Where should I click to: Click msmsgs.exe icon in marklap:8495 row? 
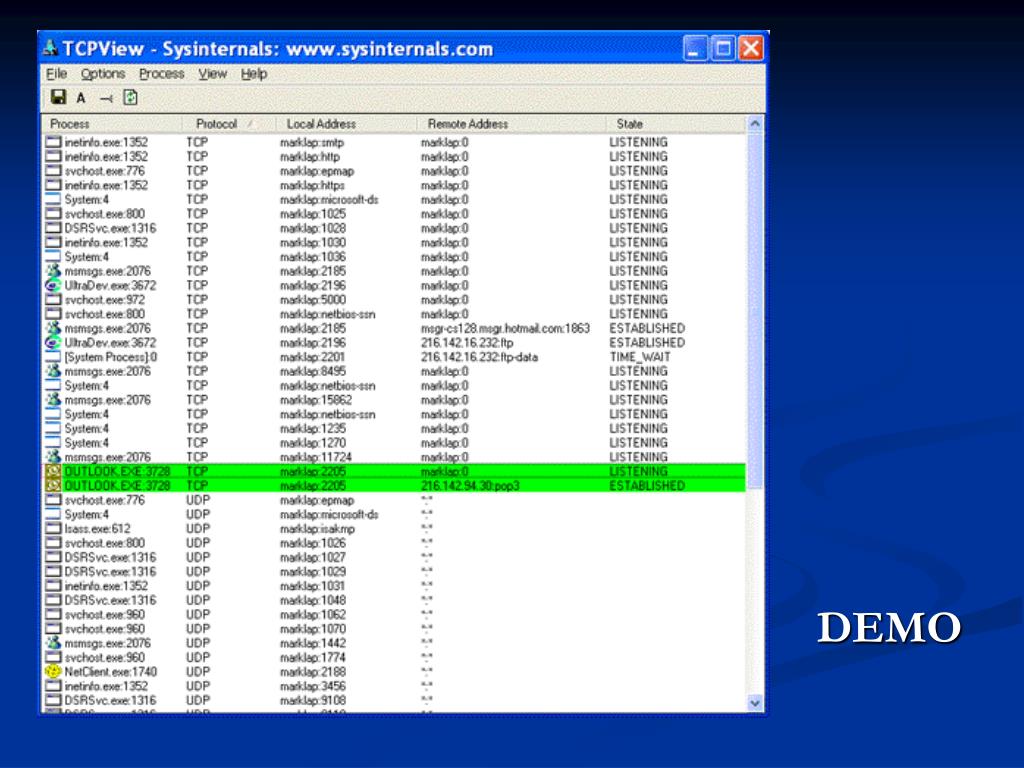(54, 371)
